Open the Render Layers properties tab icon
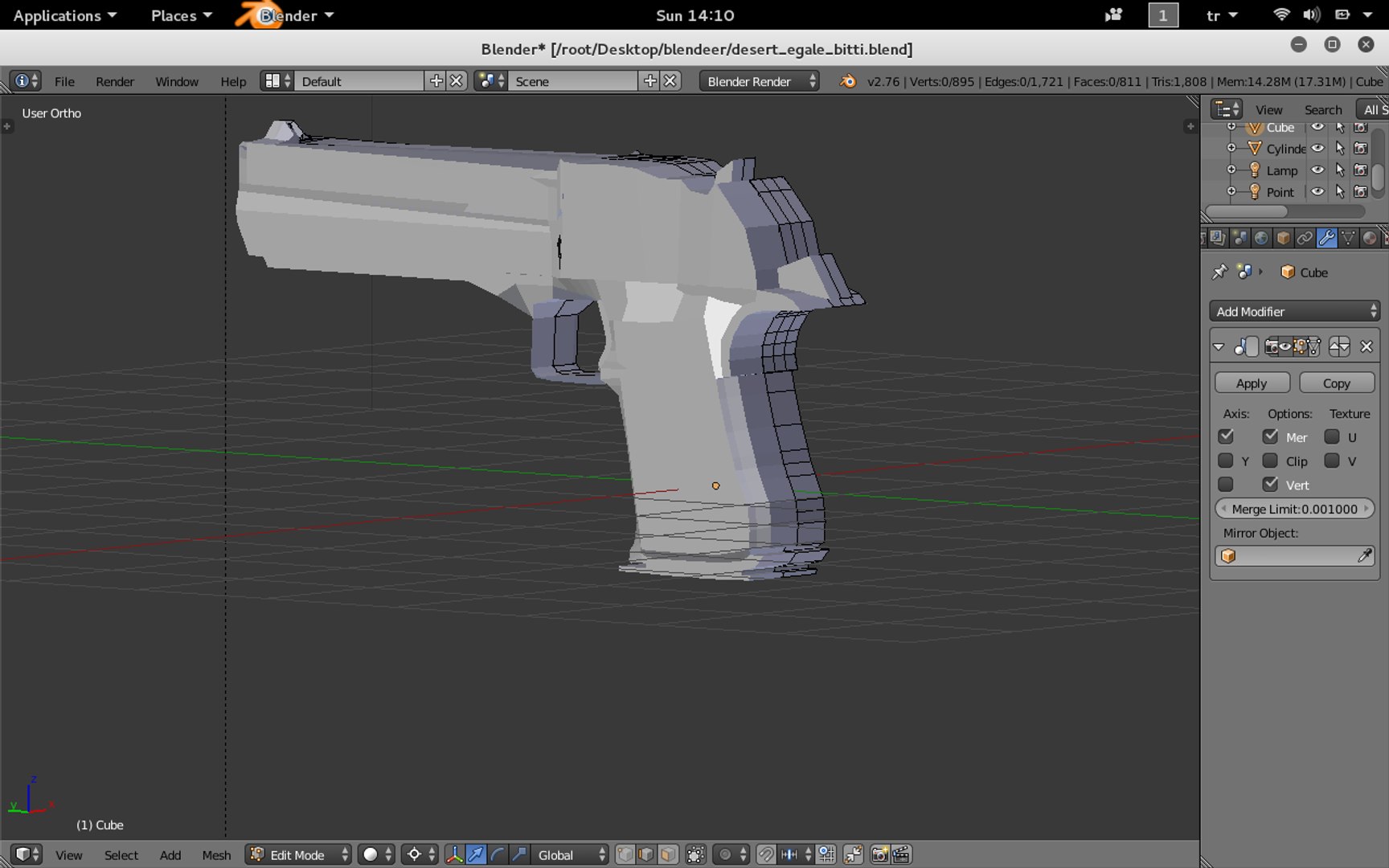Image resolution: width=1389 pixels, height=868 pixels. [x=1219, y=238]
